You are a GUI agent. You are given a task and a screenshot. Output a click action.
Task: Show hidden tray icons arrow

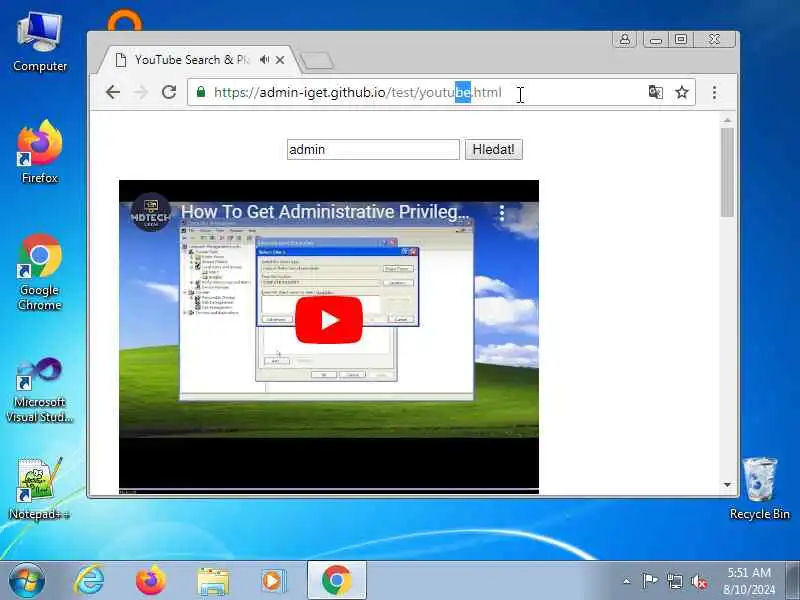tap(627, 581)
